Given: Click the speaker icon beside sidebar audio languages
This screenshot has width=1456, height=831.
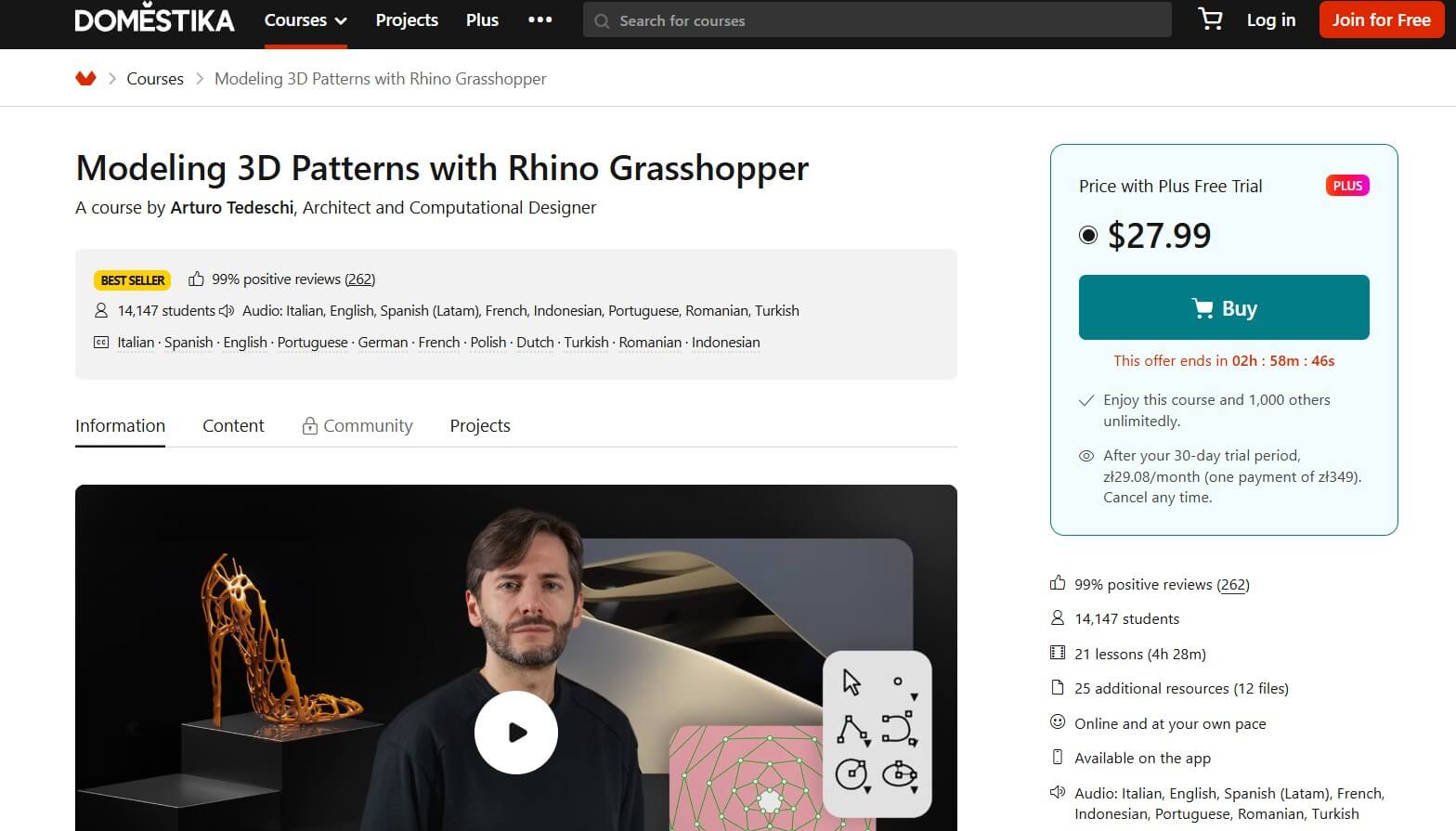Looking at the screenshot, I should tap(1058, 793).
